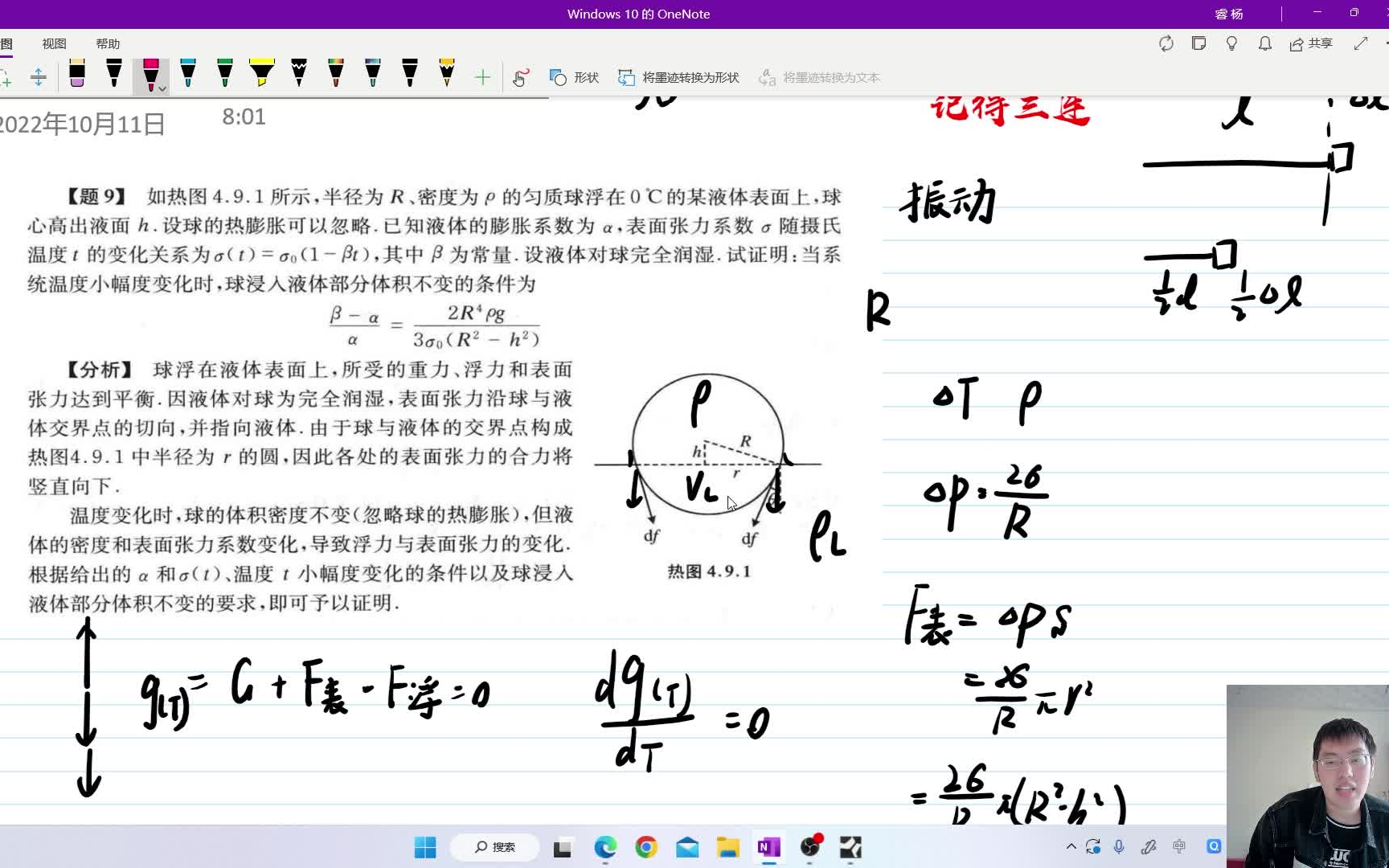Launch Microsoft Edge from the taskbar

coord(605,847)
